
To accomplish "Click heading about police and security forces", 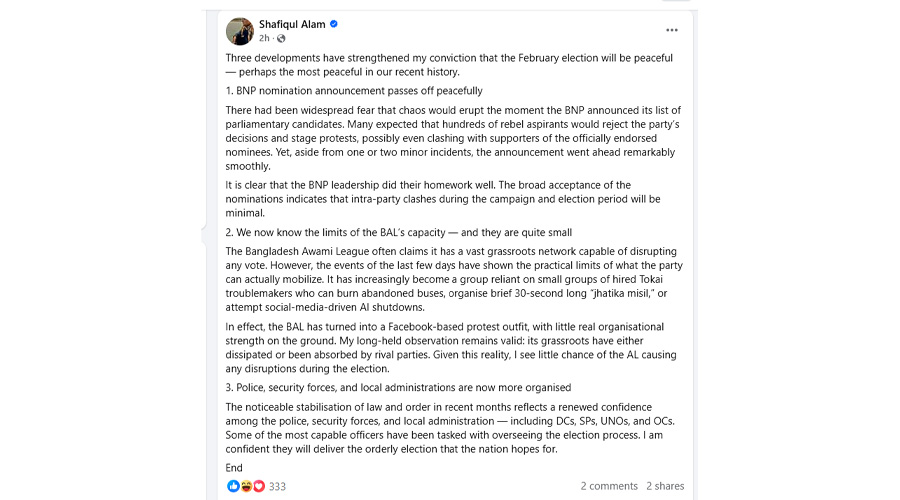I will coord(399,387).
